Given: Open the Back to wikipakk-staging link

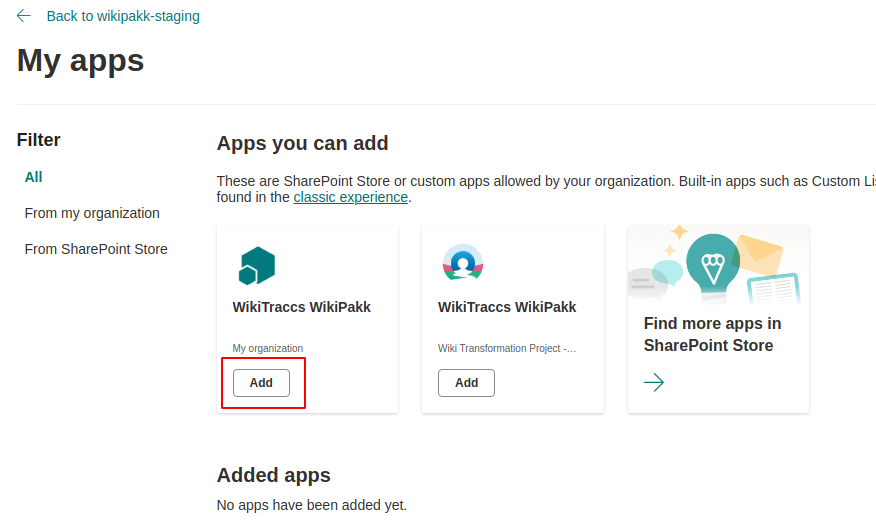Looking at the screenshot, I should 123,16.
